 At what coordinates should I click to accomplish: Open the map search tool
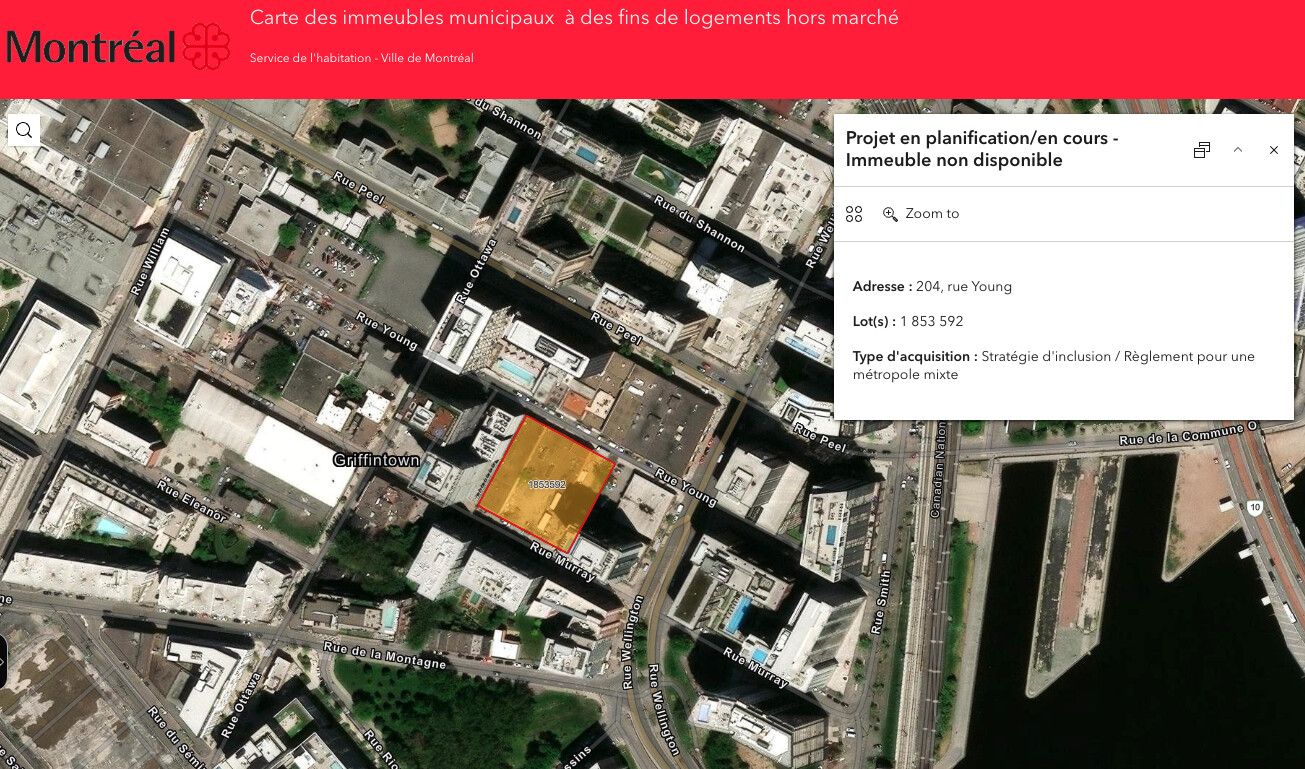click(24, 130)
